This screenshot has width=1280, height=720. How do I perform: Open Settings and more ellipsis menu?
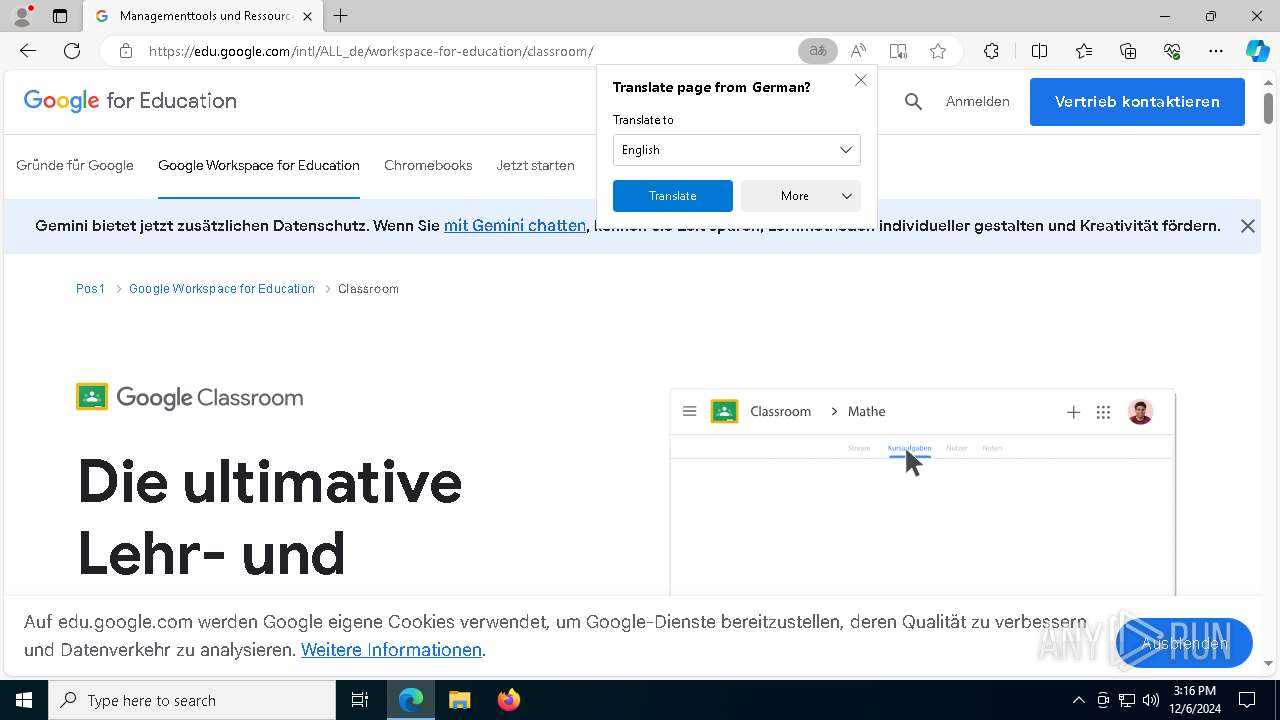[x=1216, y=51]
